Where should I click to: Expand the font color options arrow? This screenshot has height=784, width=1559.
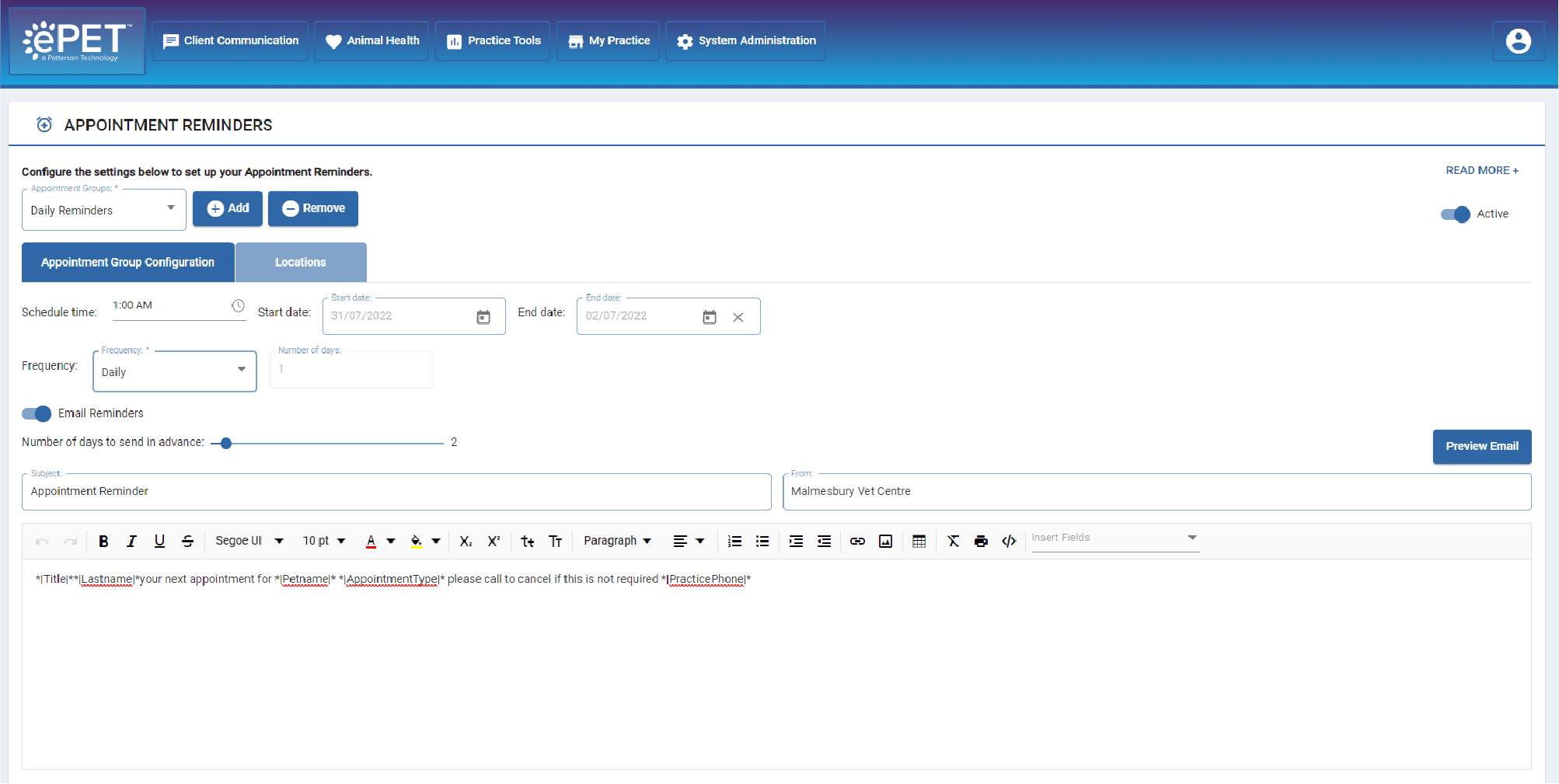(x=391, y=542)
